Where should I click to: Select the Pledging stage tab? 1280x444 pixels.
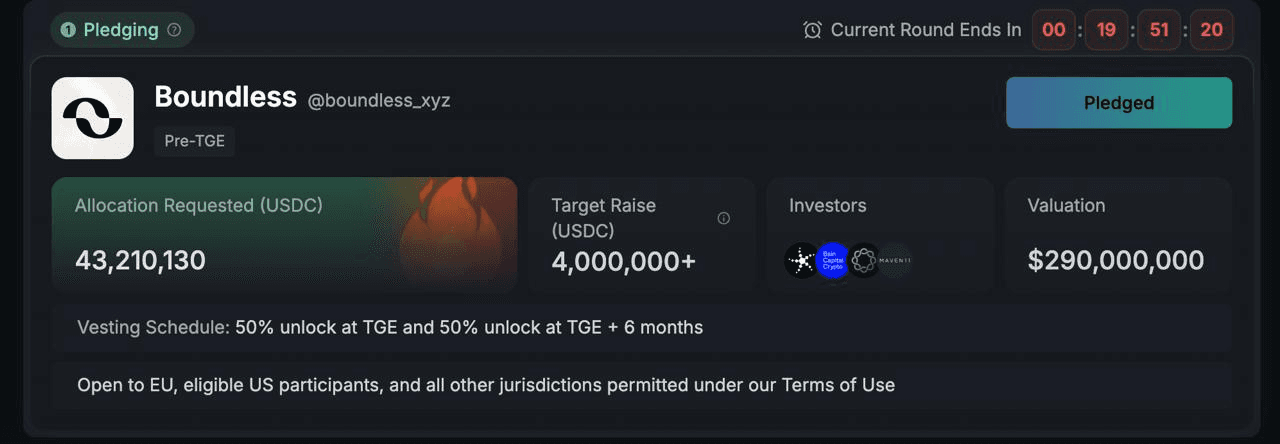tap(122, 30)
